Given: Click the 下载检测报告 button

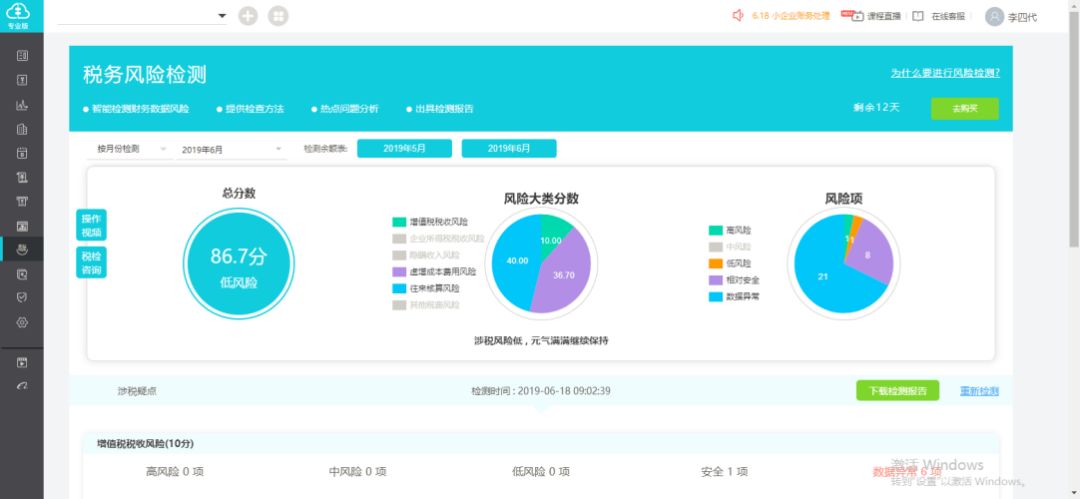Looking at the screenshot, I should coord(897,391).
